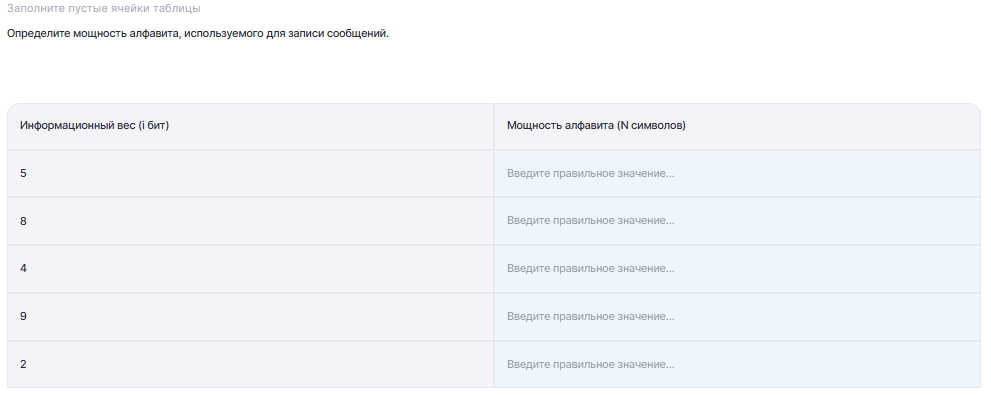Click the cell with value 8
The image size is (991, 395).
pos(250,221)
